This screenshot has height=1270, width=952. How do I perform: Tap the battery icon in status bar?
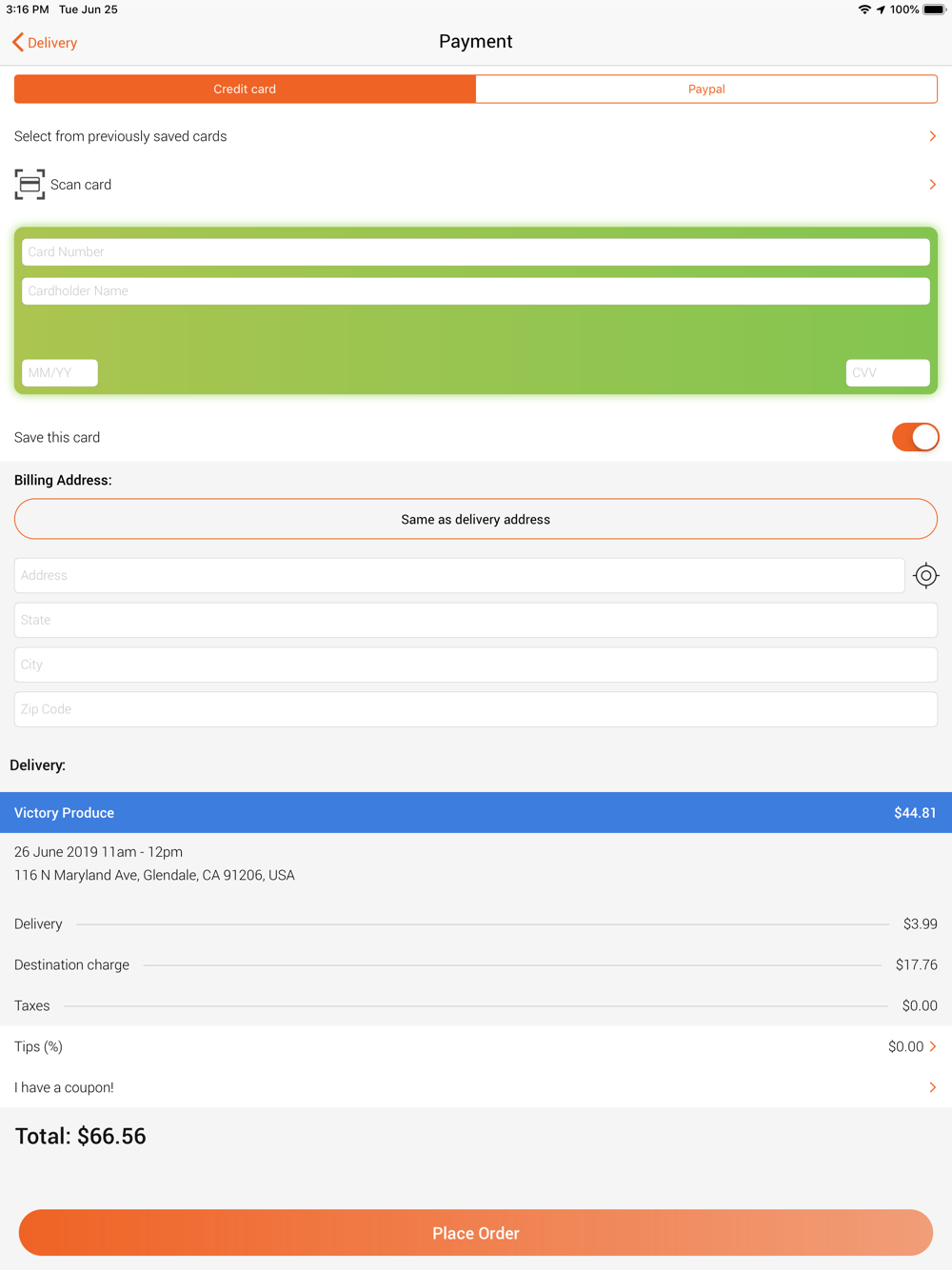934,10
